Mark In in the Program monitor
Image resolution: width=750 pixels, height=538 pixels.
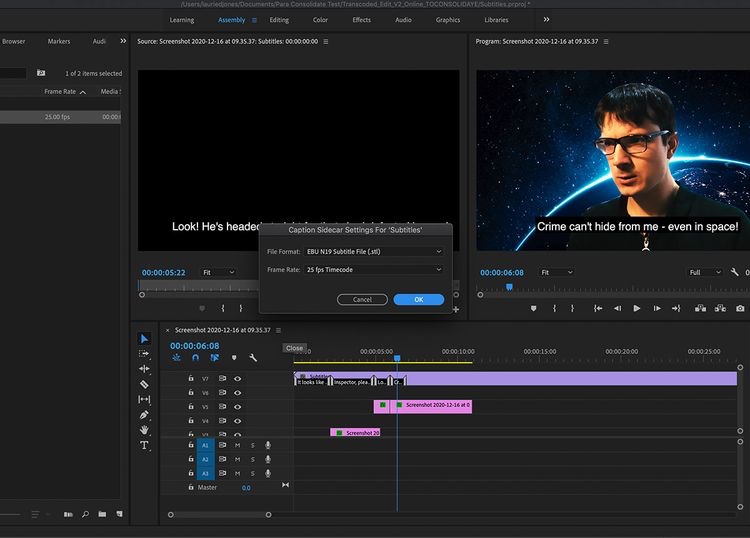(x=554, y=308)
